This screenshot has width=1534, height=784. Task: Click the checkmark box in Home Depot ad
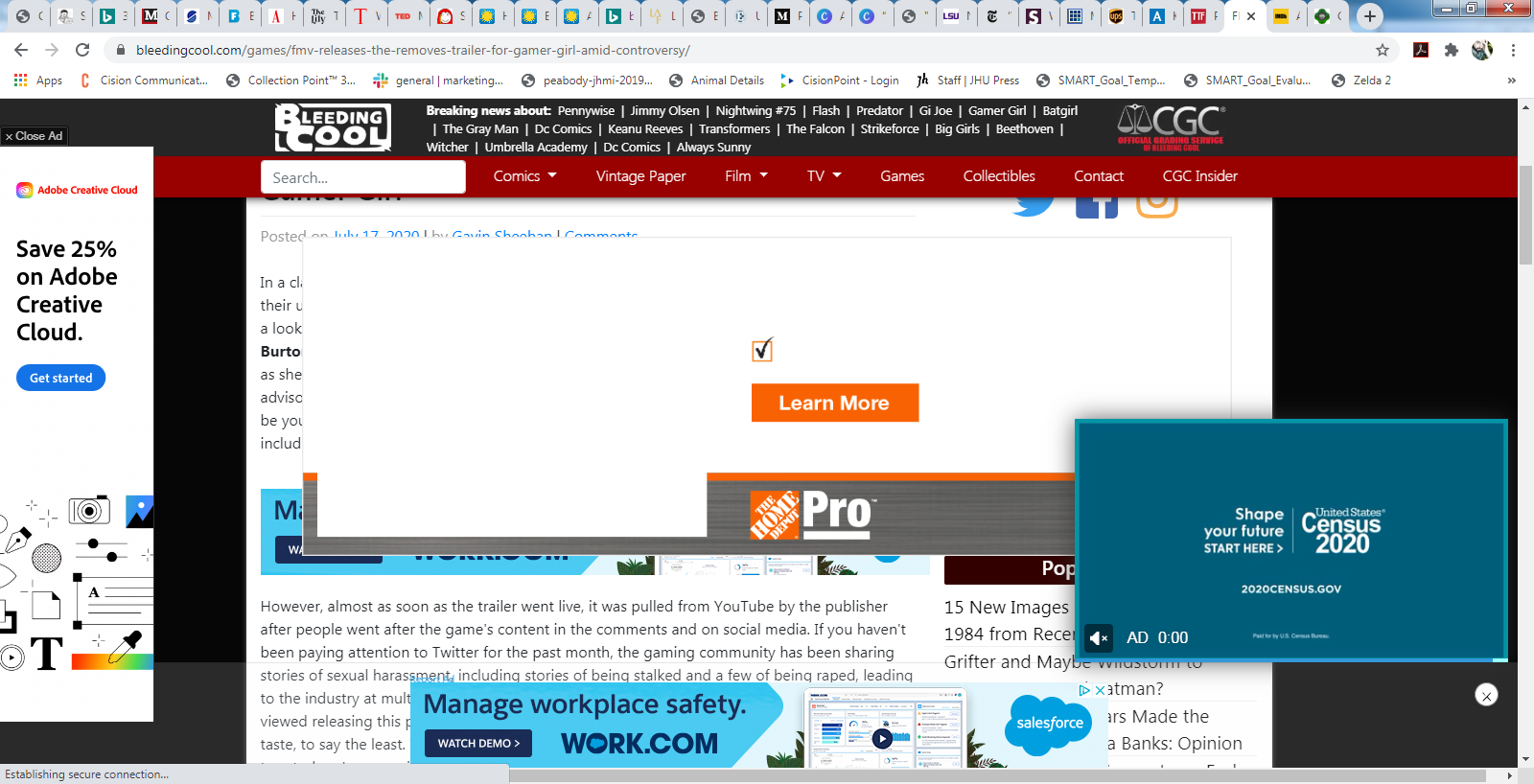(x=762, y=350)
